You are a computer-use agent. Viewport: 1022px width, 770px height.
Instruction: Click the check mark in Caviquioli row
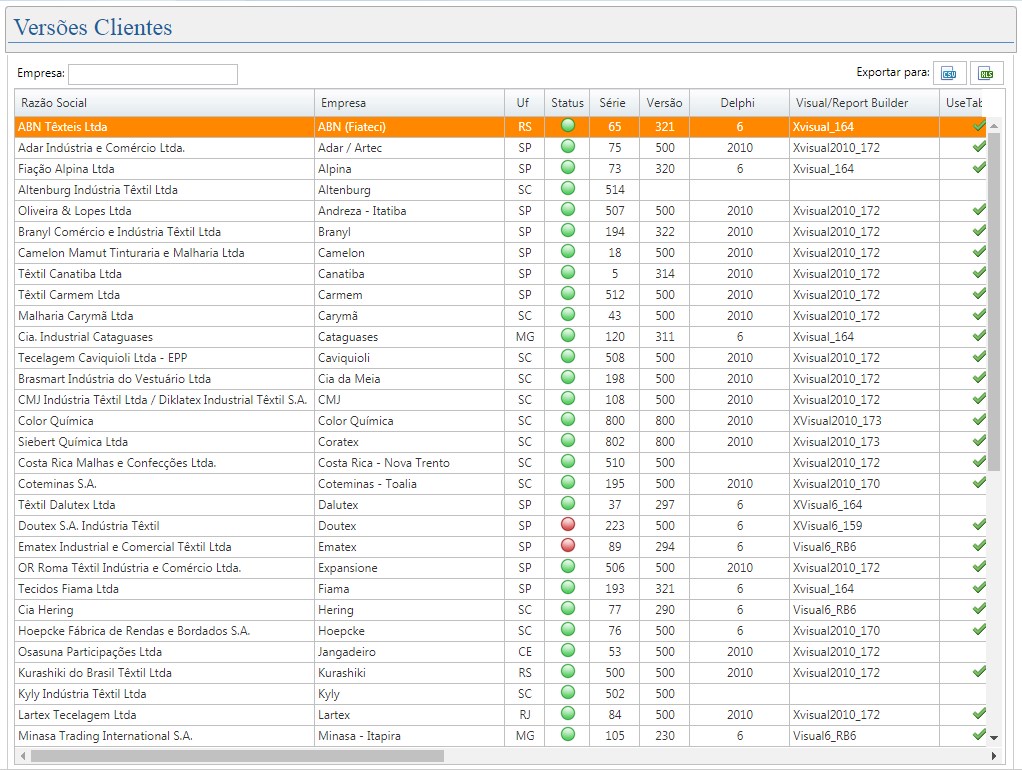pyautogui.click(x=978, y=357)
